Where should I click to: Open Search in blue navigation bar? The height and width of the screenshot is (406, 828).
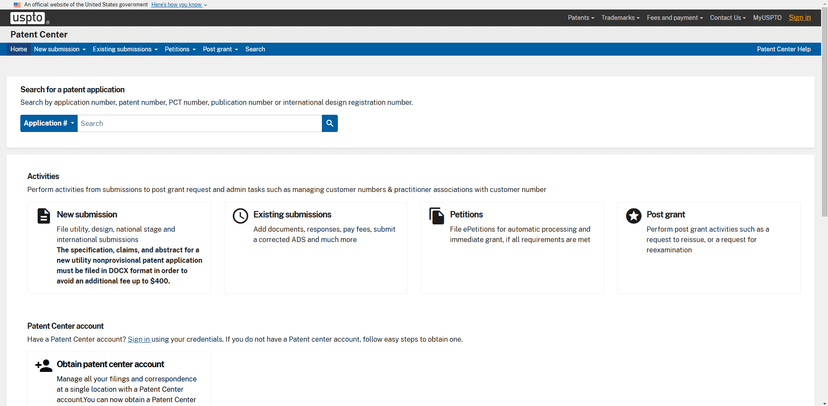tap(255, 49)
